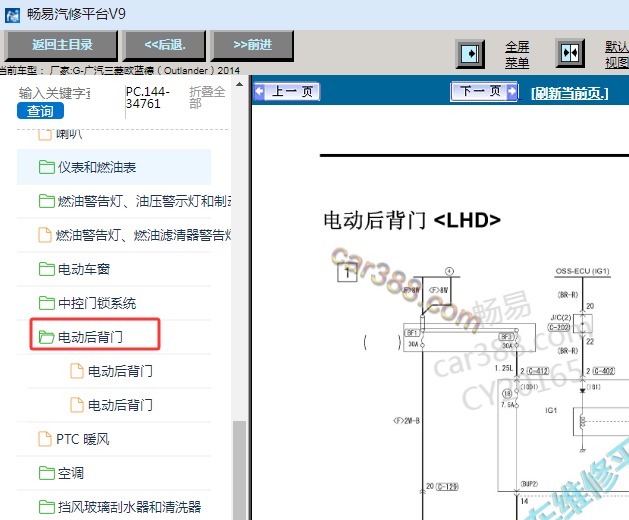The height and width of the screenshot is (520, 629).
Task: Click folder icon of 中控门锁系统
Action: [47, 303]
